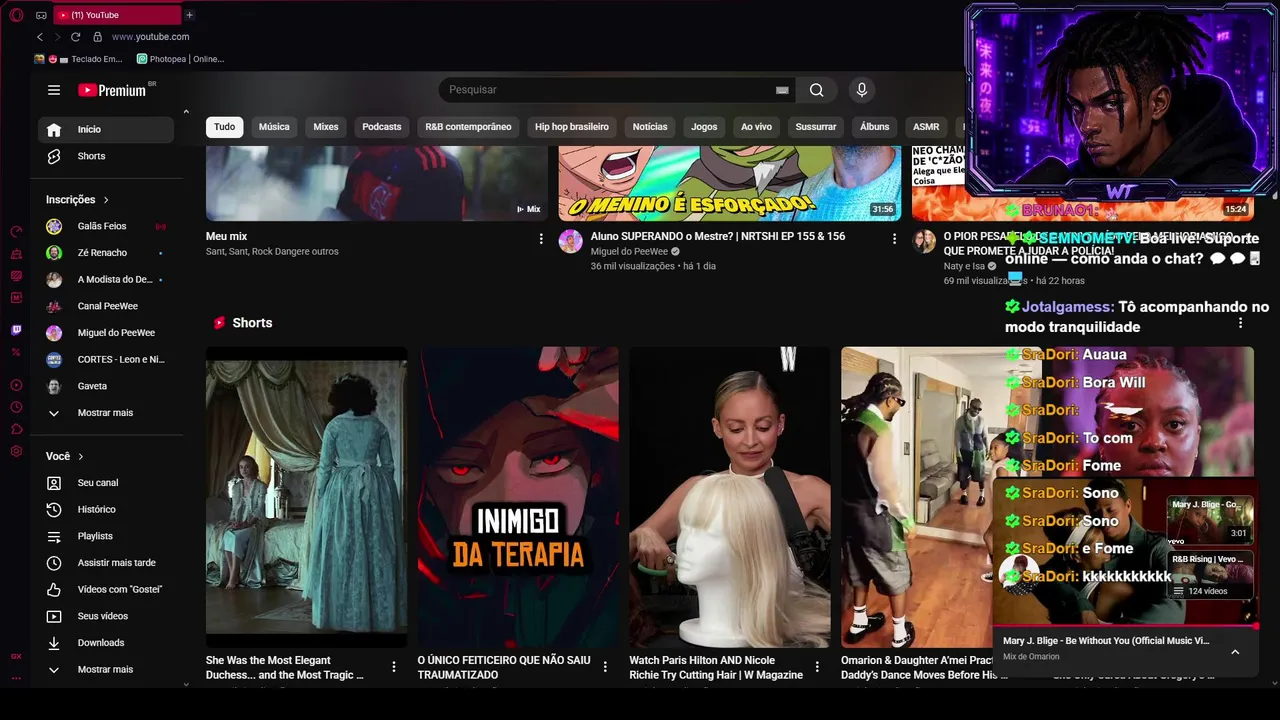Open options for O ÚNICO FEITICEIRO short
This screenshot has width=1280, height=720.
pos(605,667)
